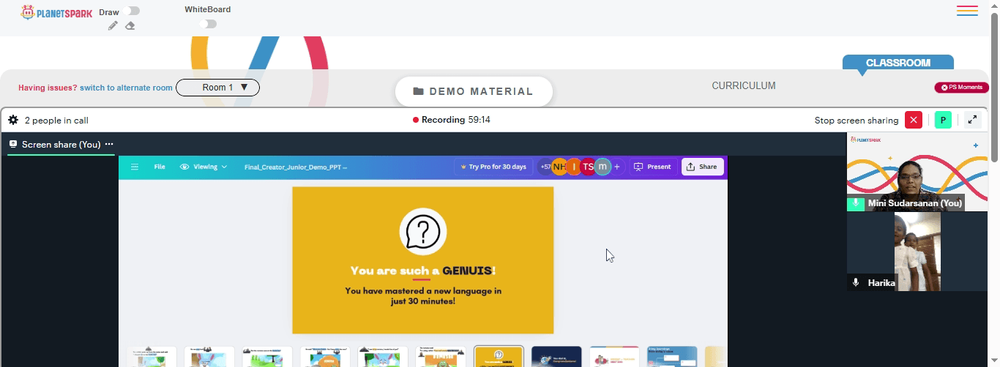Viewport: 1000px width, 367px height.
Task: Open call settings gear icon
Action: pos(13,120)
